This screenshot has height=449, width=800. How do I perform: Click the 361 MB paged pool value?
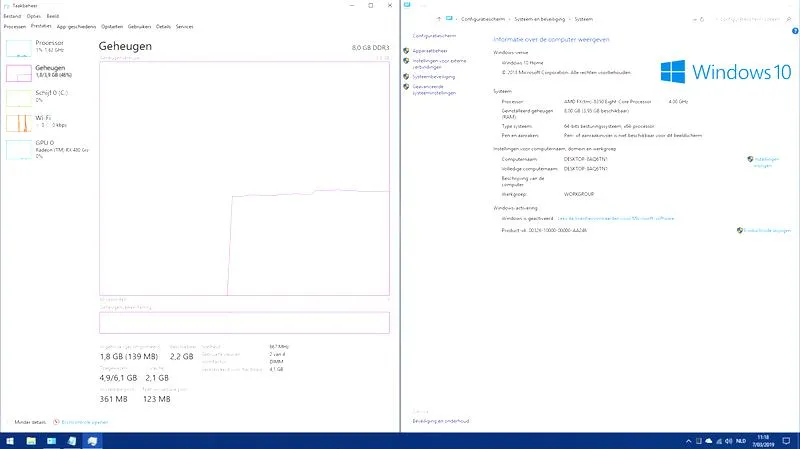click(x=113, y=399)
